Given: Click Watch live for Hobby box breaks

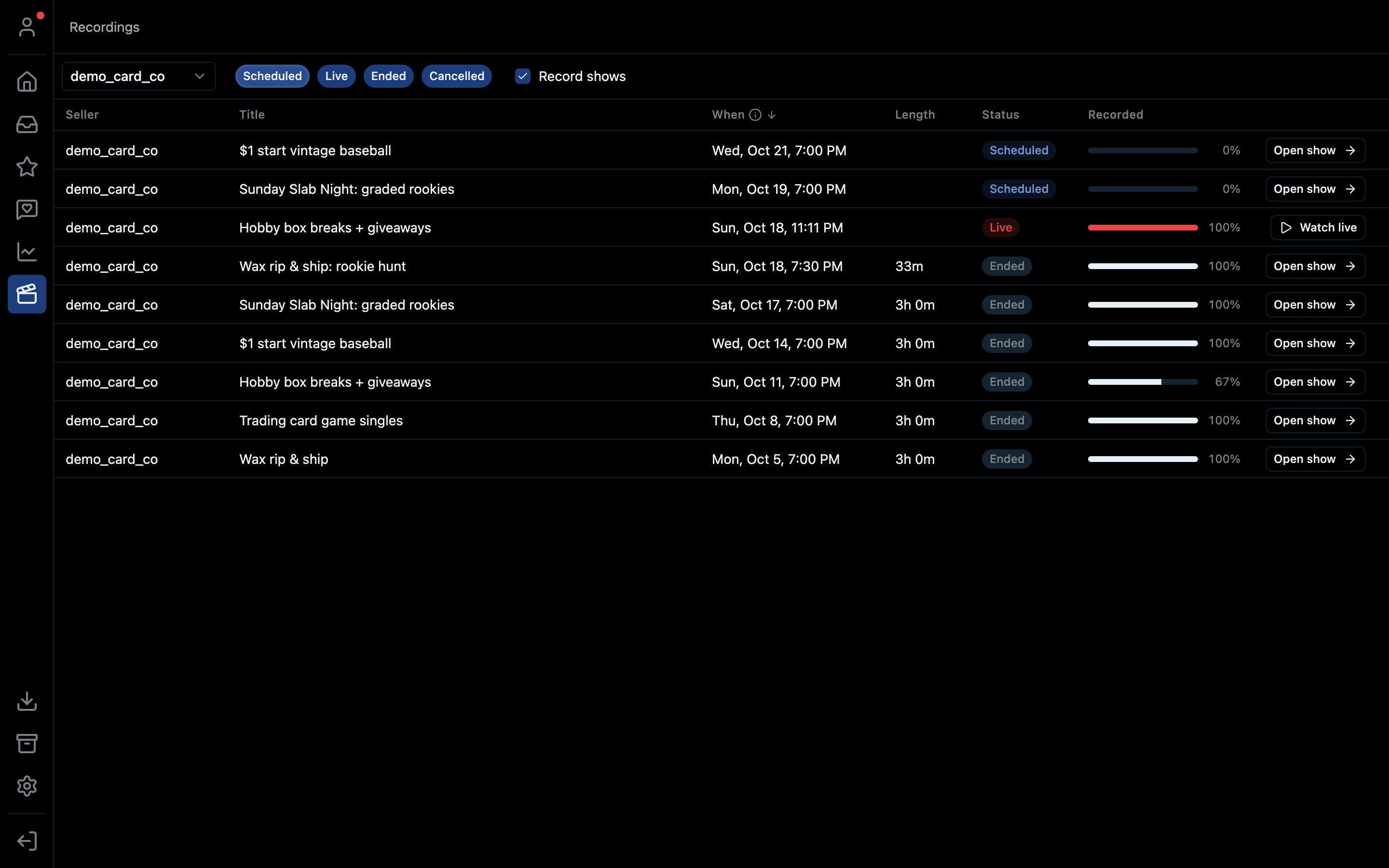Looking at the screenshot, I should point(1318,227).
